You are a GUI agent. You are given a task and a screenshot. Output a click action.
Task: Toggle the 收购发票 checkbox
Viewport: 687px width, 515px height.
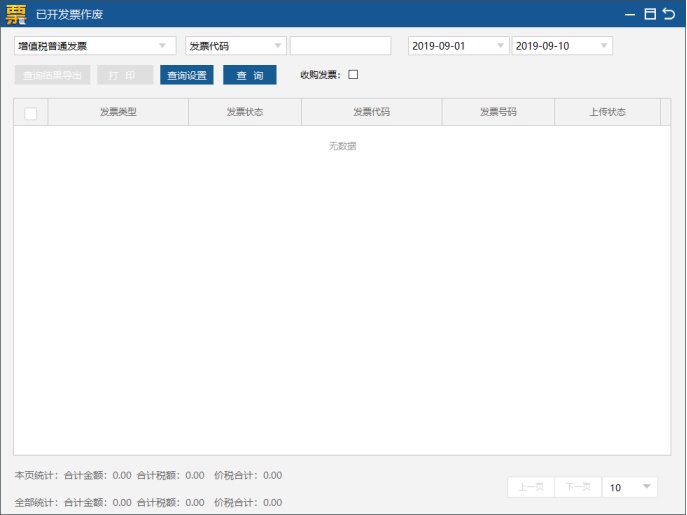coord(353,74)
